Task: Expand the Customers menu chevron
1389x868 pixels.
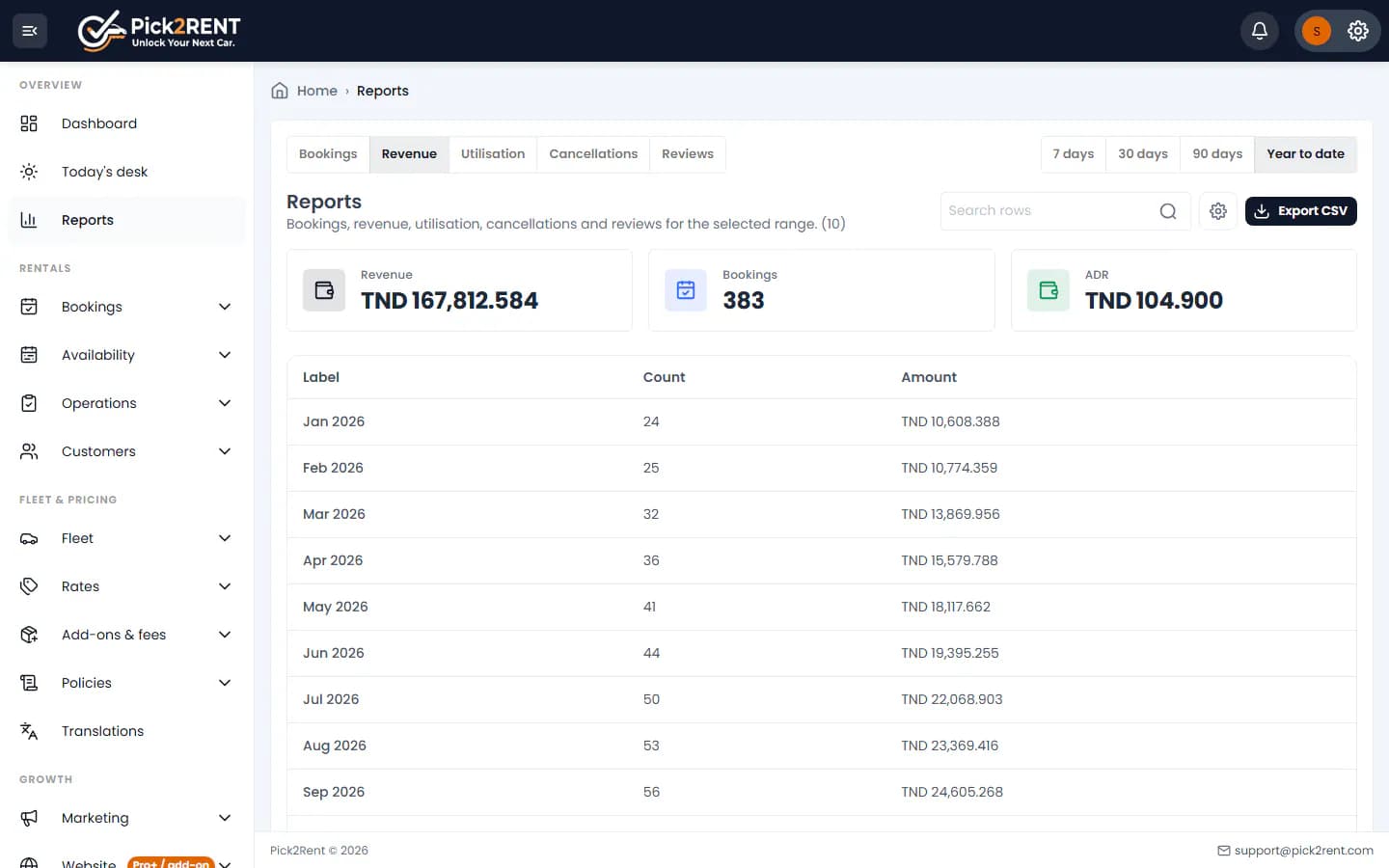Action: click(225, 451)
